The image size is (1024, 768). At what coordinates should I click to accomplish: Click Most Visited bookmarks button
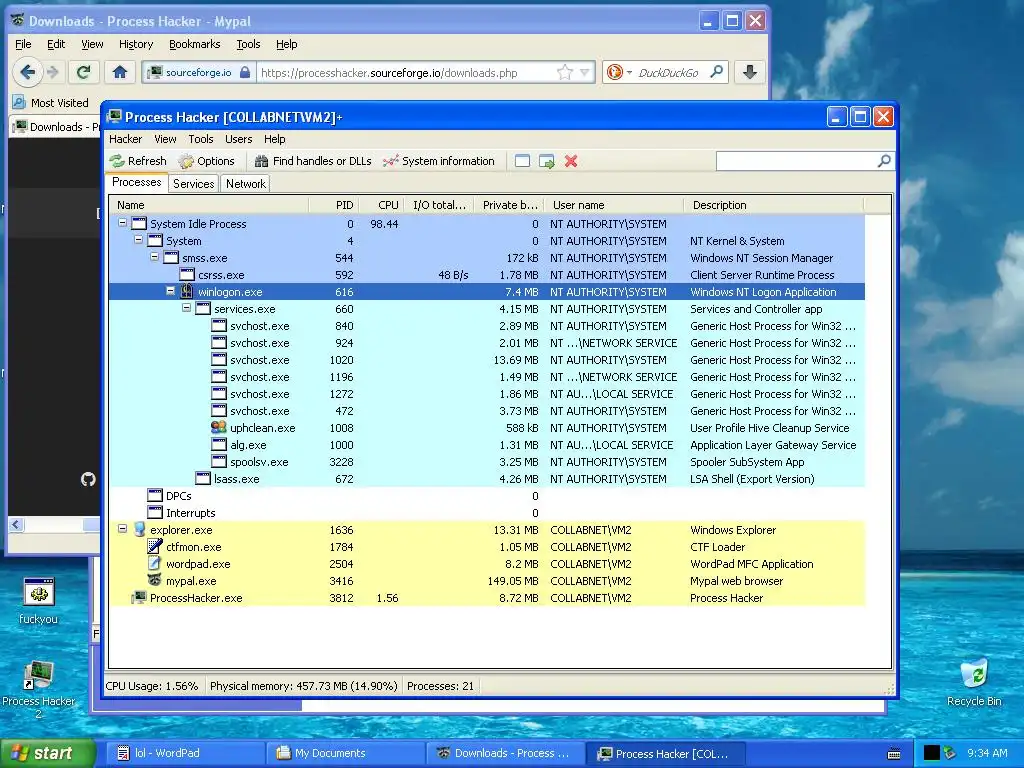51,103
